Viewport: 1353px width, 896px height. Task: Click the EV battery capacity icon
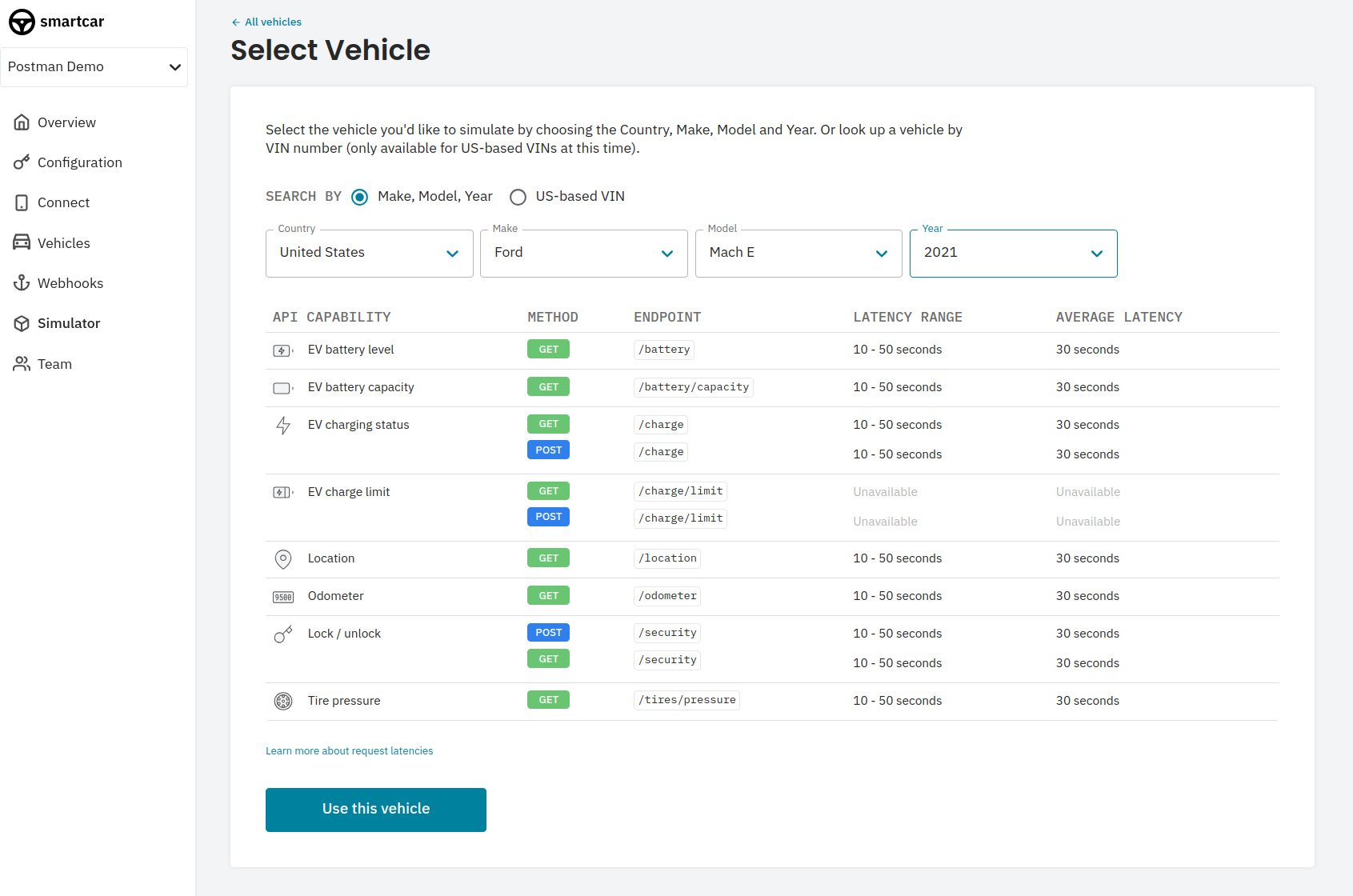(x=283, y=388)
